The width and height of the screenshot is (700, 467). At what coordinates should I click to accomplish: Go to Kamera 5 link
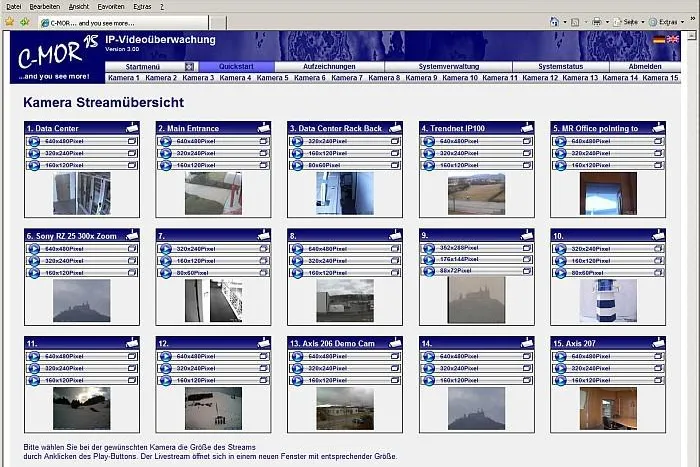coord(272,78)
